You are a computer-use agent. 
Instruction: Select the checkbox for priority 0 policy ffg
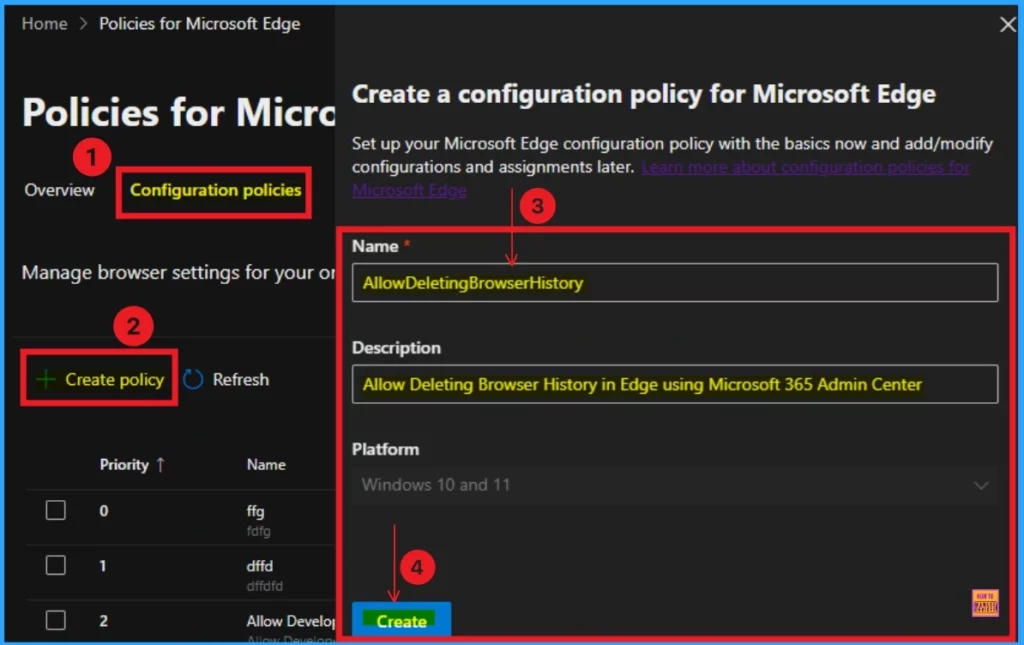pyautogui.click(x=56, y=511)
